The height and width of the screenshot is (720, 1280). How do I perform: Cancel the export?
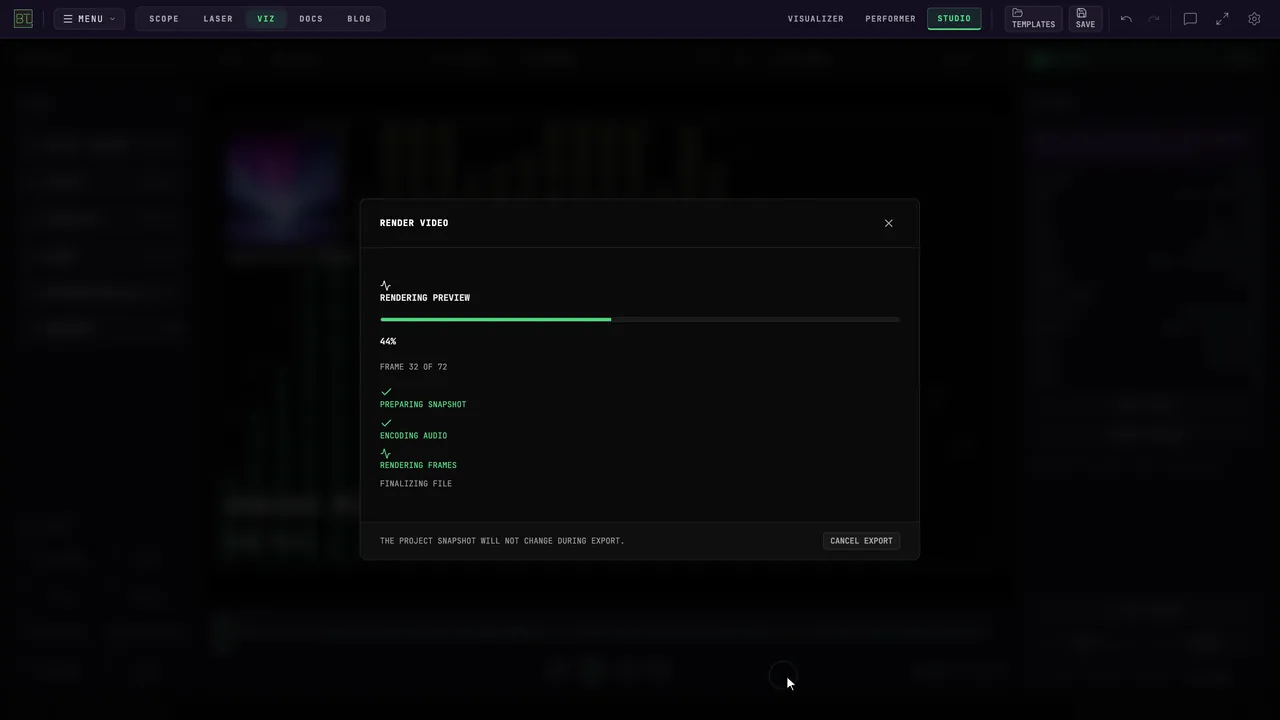[x=861, y=541]
